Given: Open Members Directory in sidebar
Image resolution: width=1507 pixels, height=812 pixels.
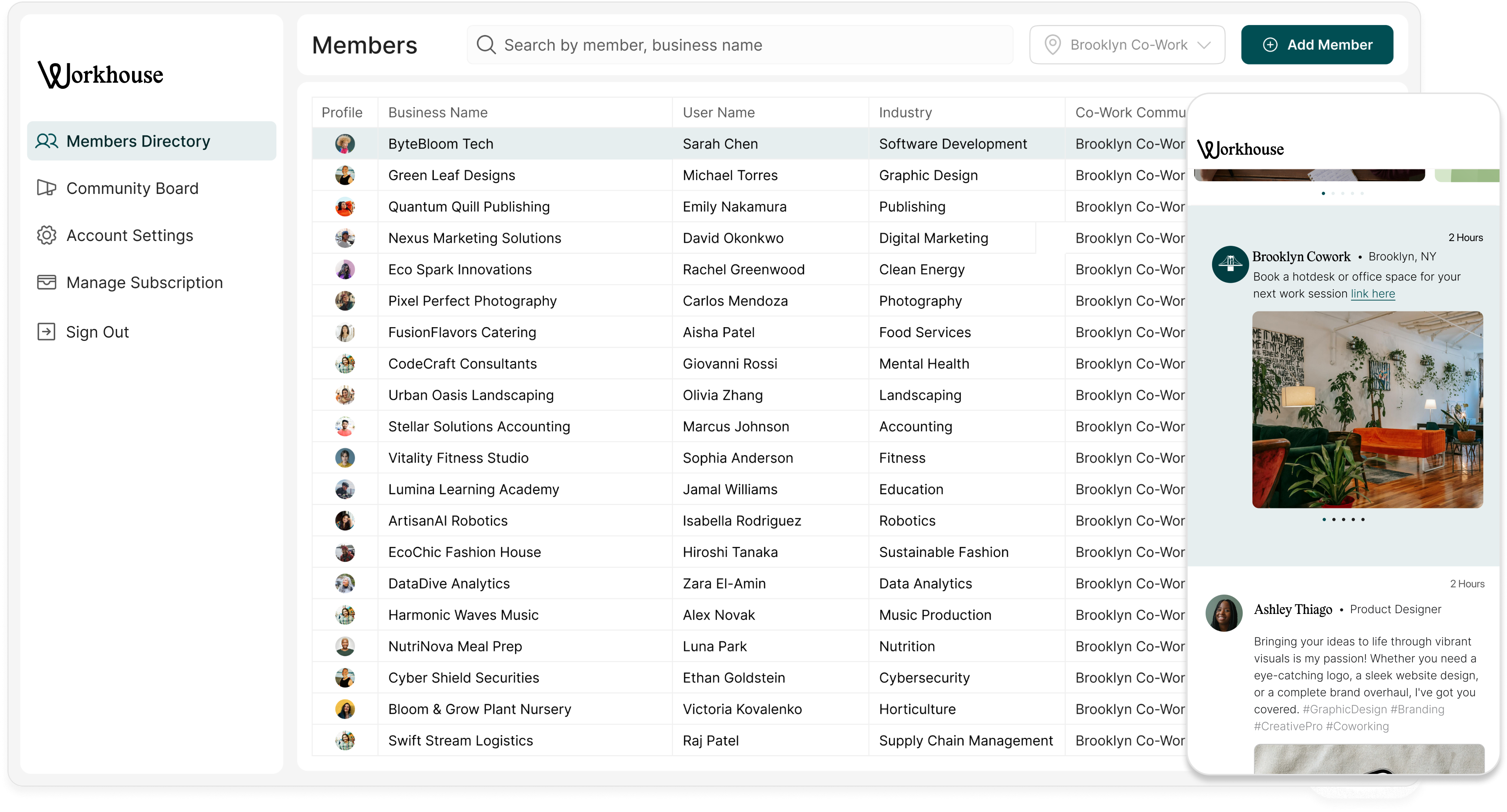Looking at the screenshot, I should [151, 141].
